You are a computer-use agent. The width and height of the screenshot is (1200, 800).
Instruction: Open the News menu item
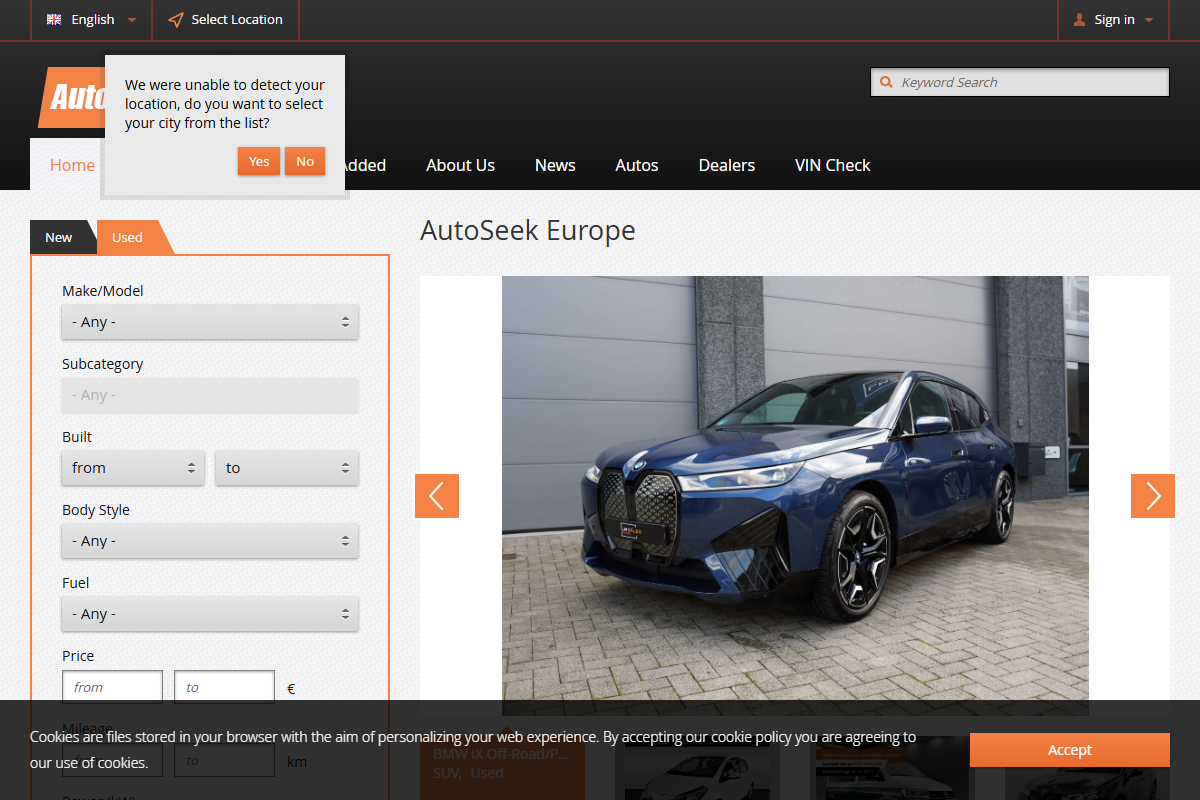tap(555, 165)
